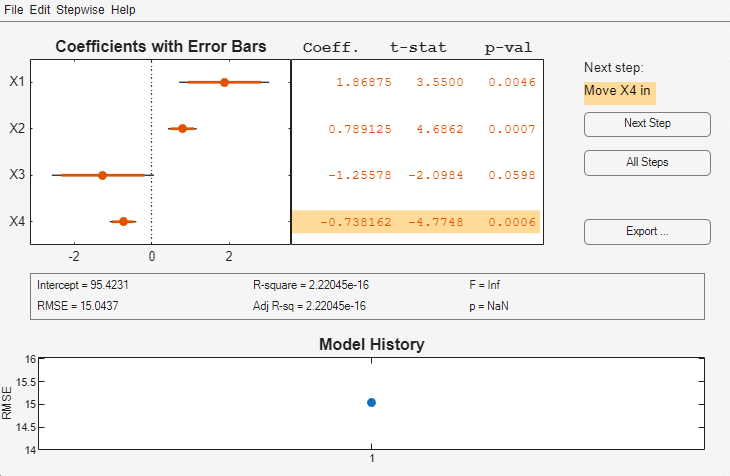Toggle the X3 coefficient point in plot
This screenshot has width=730, height=476.
click(x=102, y=175)
